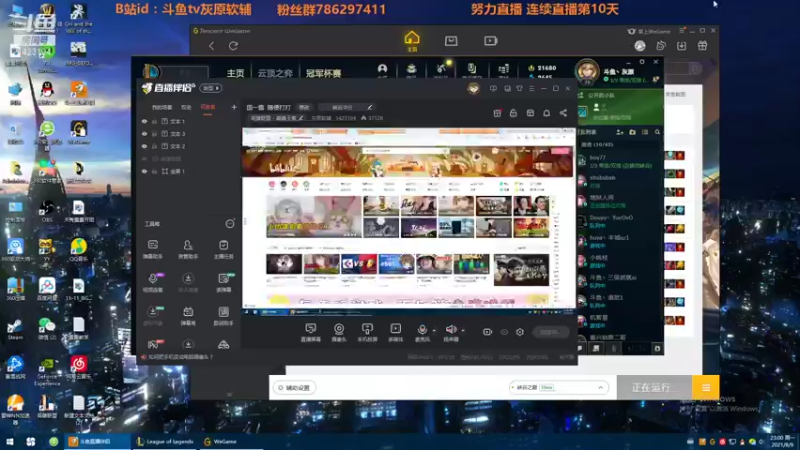Open the 弹幕助手 tool in the toolbox
This screenshot has height=450, width=800.
point(153,249)
